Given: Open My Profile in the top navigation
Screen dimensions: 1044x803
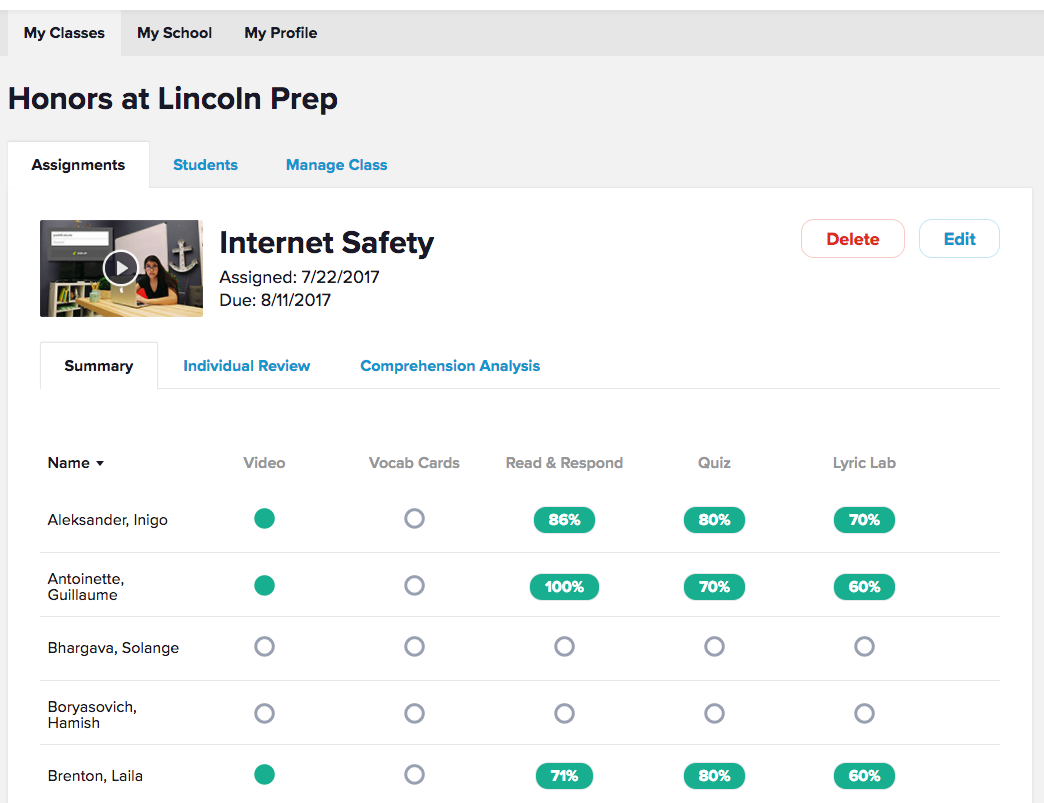Looking at the screenshot, I should (x=280, y=33).
